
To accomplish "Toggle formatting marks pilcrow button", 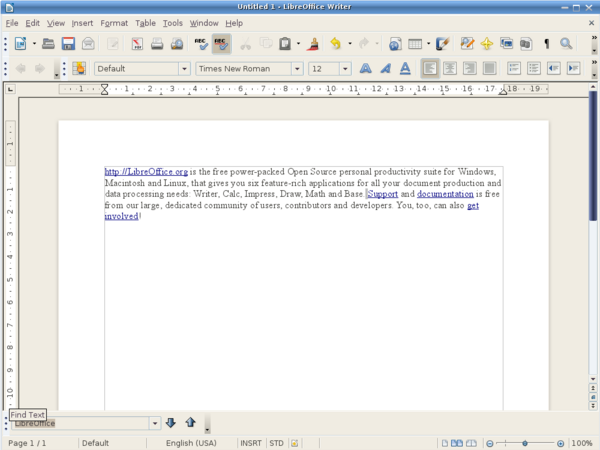I will pos(546,44).
